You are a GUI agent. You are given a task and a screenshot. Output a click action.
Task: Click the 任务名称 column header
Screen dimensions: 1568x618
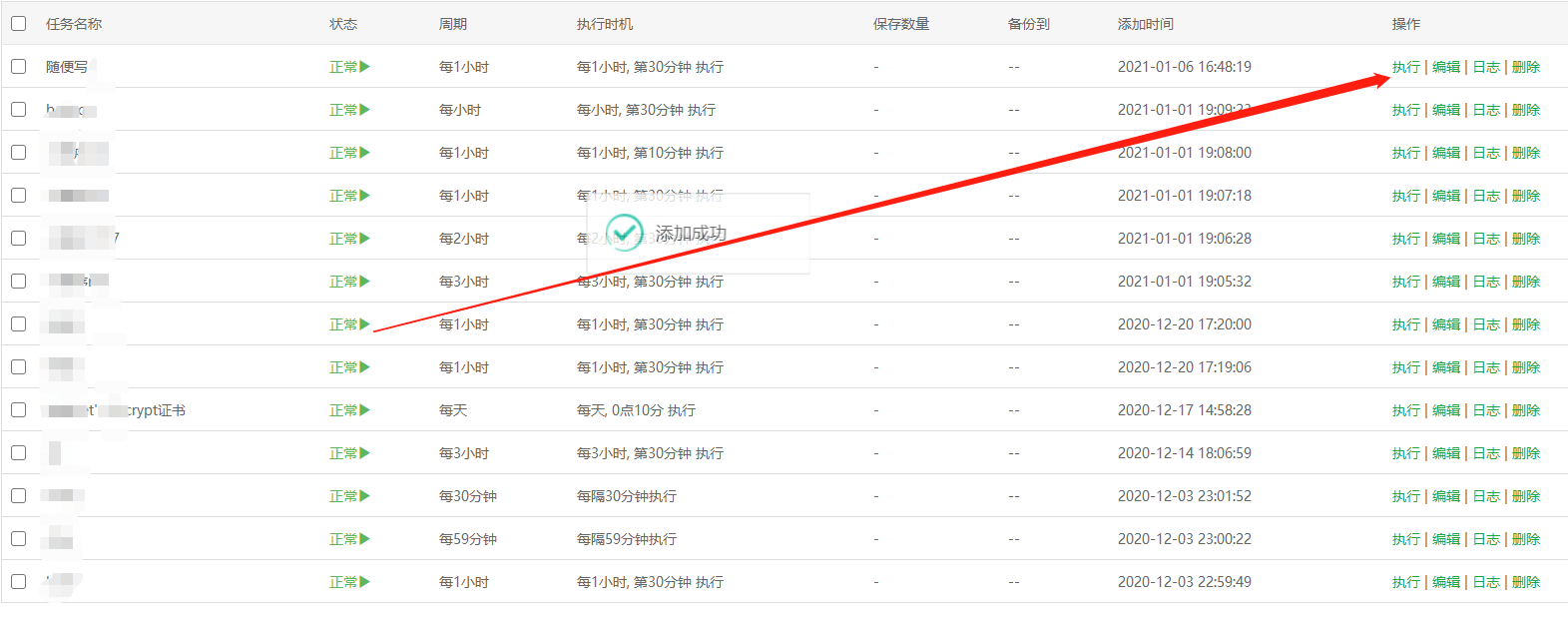click(74, 24)
